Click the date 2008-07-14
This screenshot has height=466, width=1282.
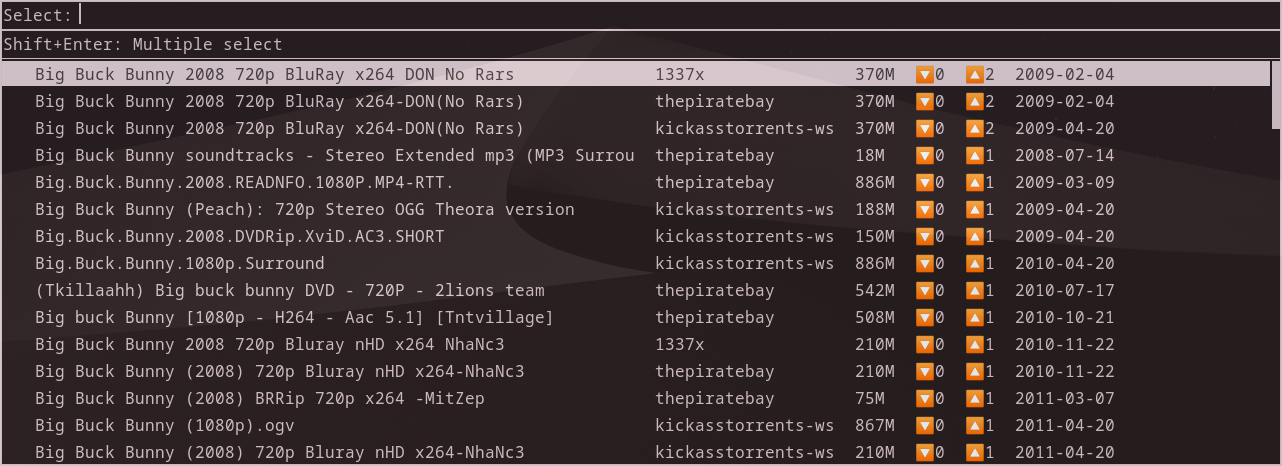(1065, 155)
